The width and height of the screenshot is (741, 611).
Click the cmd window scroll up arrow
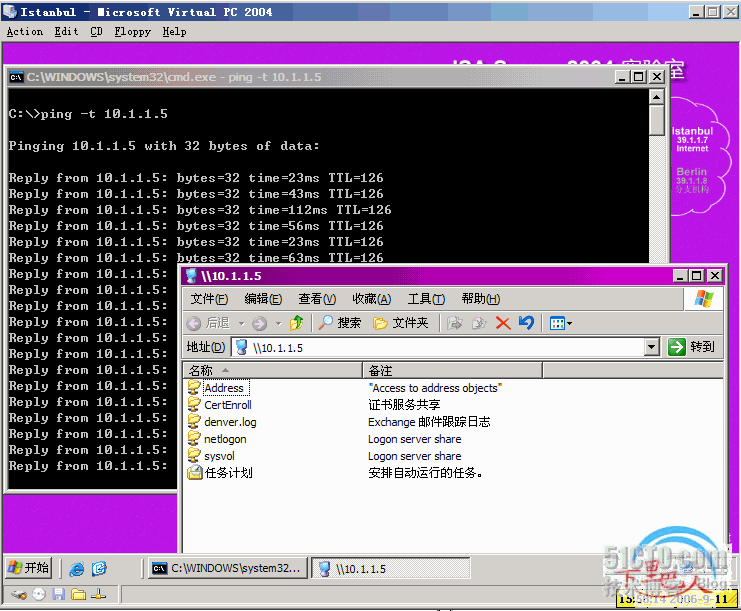coord(656,97)
